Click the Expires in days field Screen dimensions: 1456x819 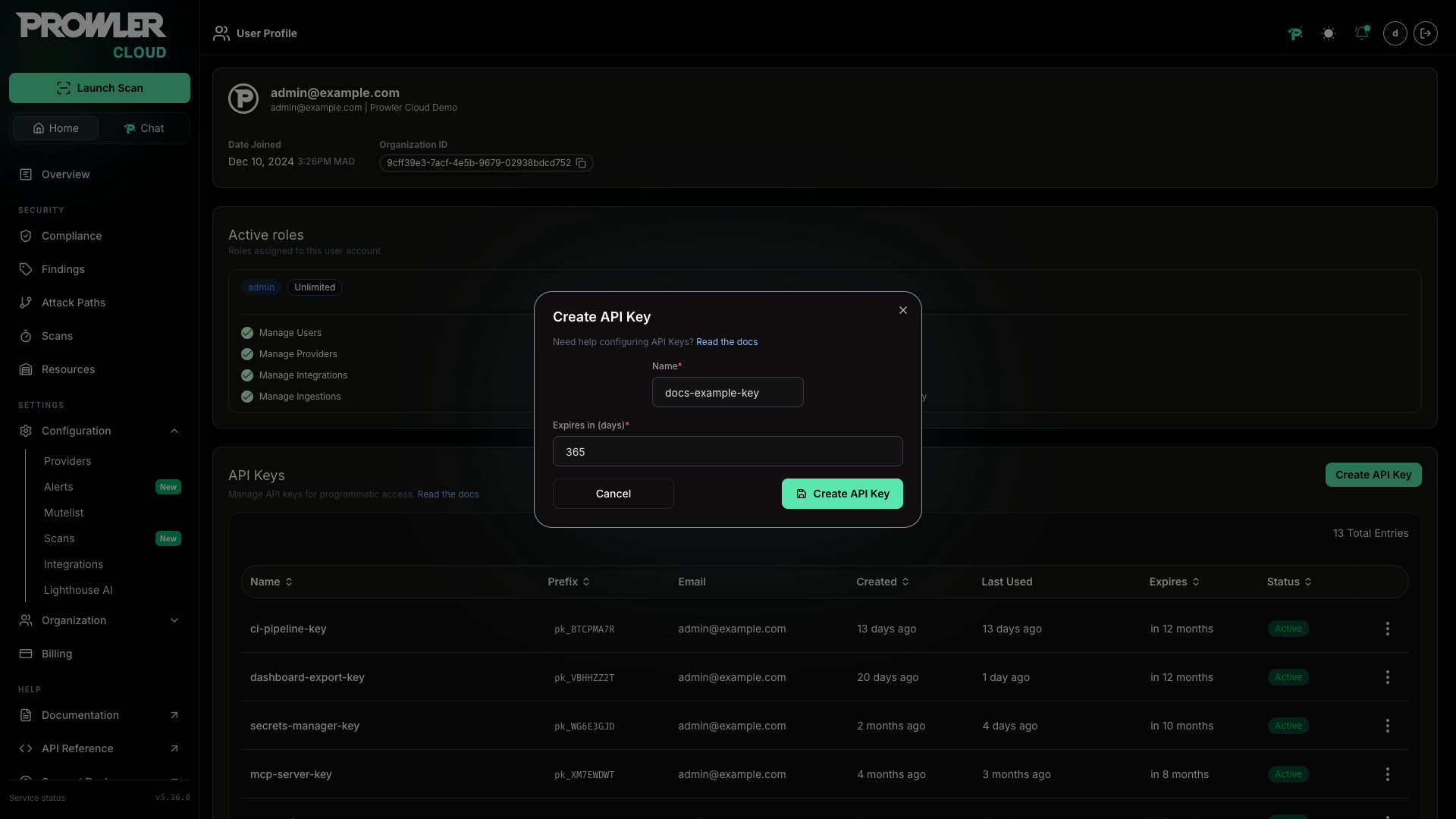click(727, 451)
